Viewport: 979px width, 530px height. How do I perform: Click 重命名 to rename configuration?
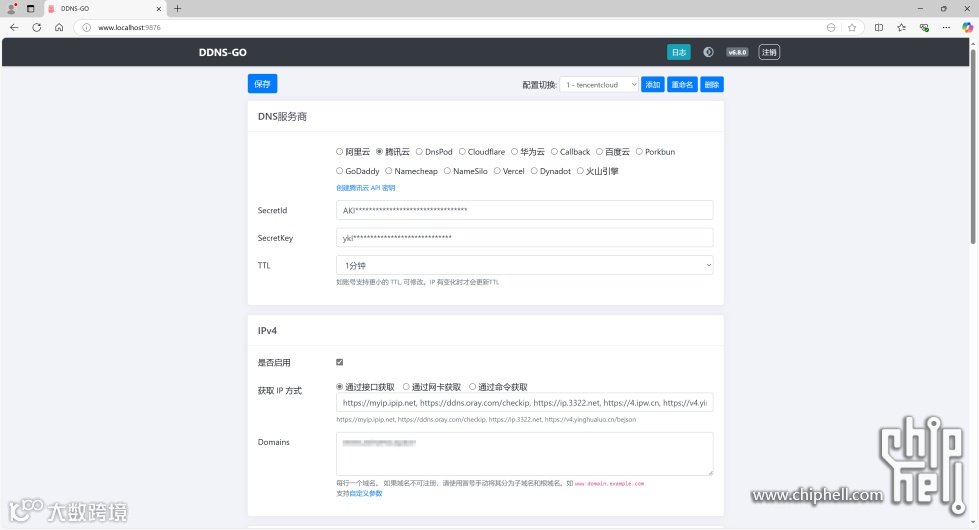(x=682, y=85)
